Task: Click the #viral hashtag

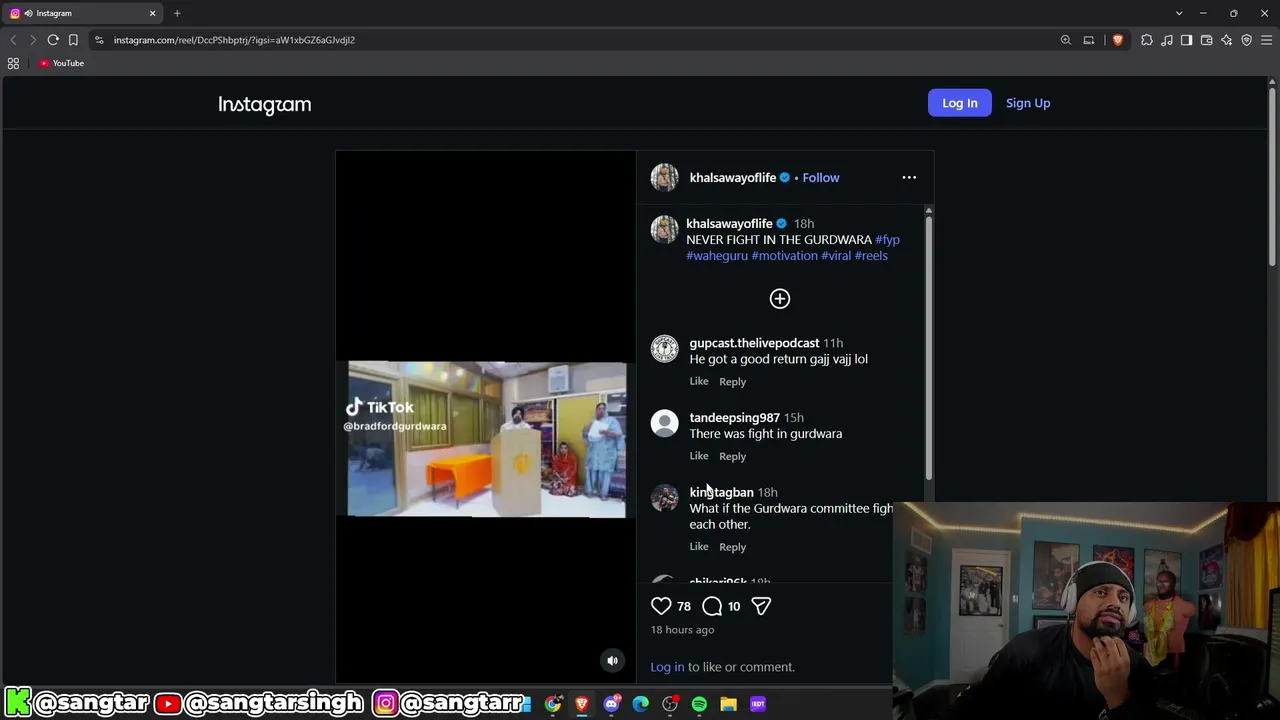Action: coord(836,256)
